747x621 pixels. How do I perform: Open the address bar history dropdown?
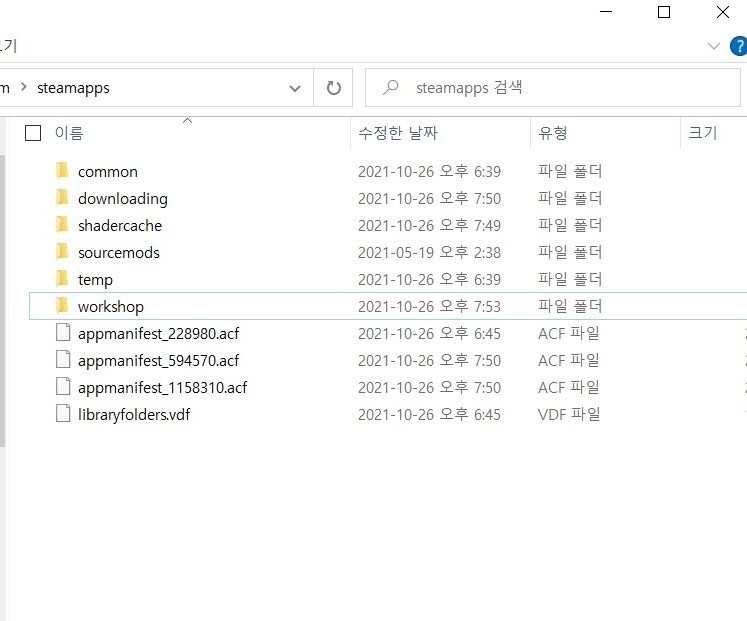pyautogui.click(x=295, y=88)
